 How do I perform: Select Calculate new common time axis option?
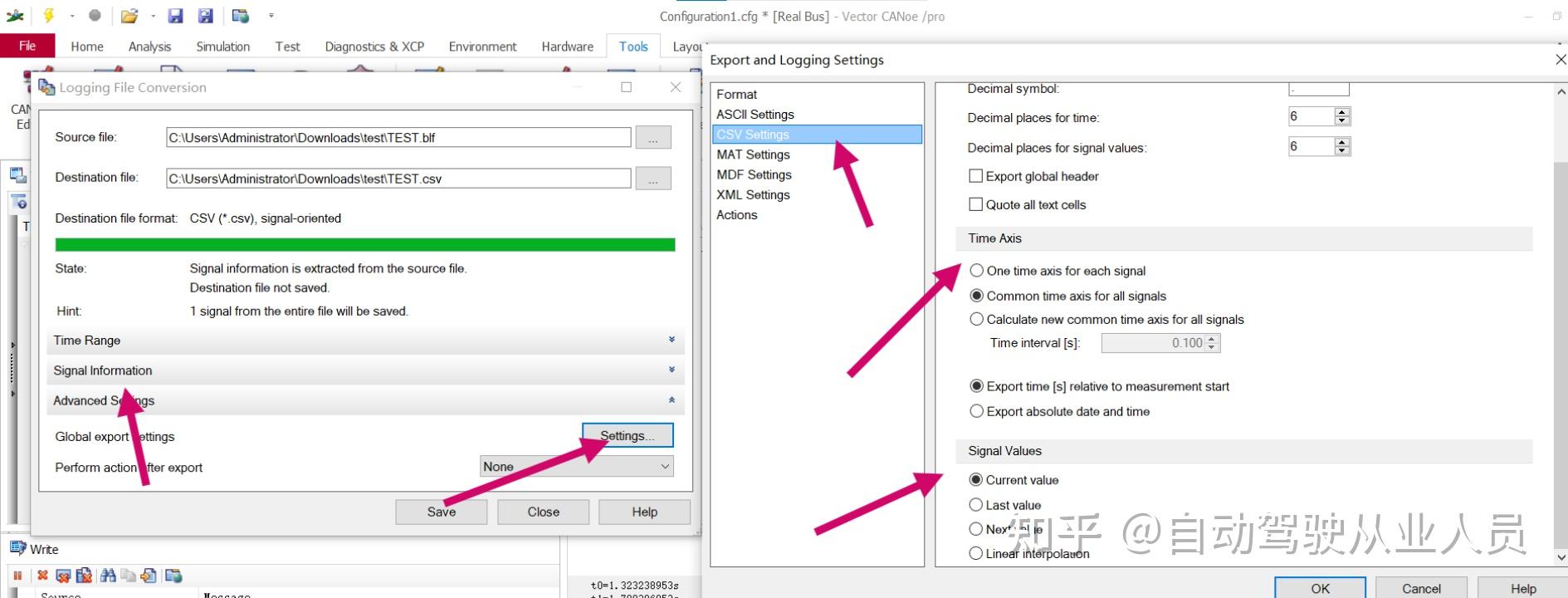pyautogui.click(x=977, y=319)
